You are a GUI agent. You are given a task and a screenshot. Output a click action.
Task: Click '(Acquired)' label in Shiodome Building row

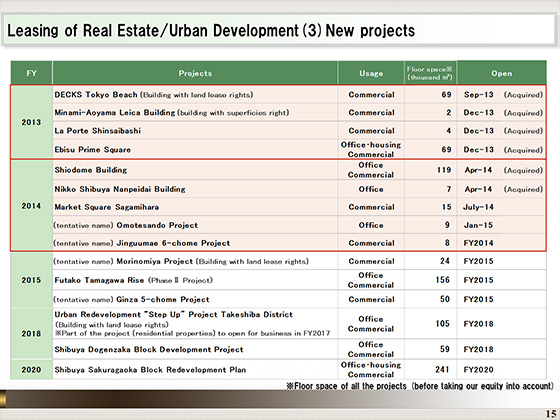point(523,170)
